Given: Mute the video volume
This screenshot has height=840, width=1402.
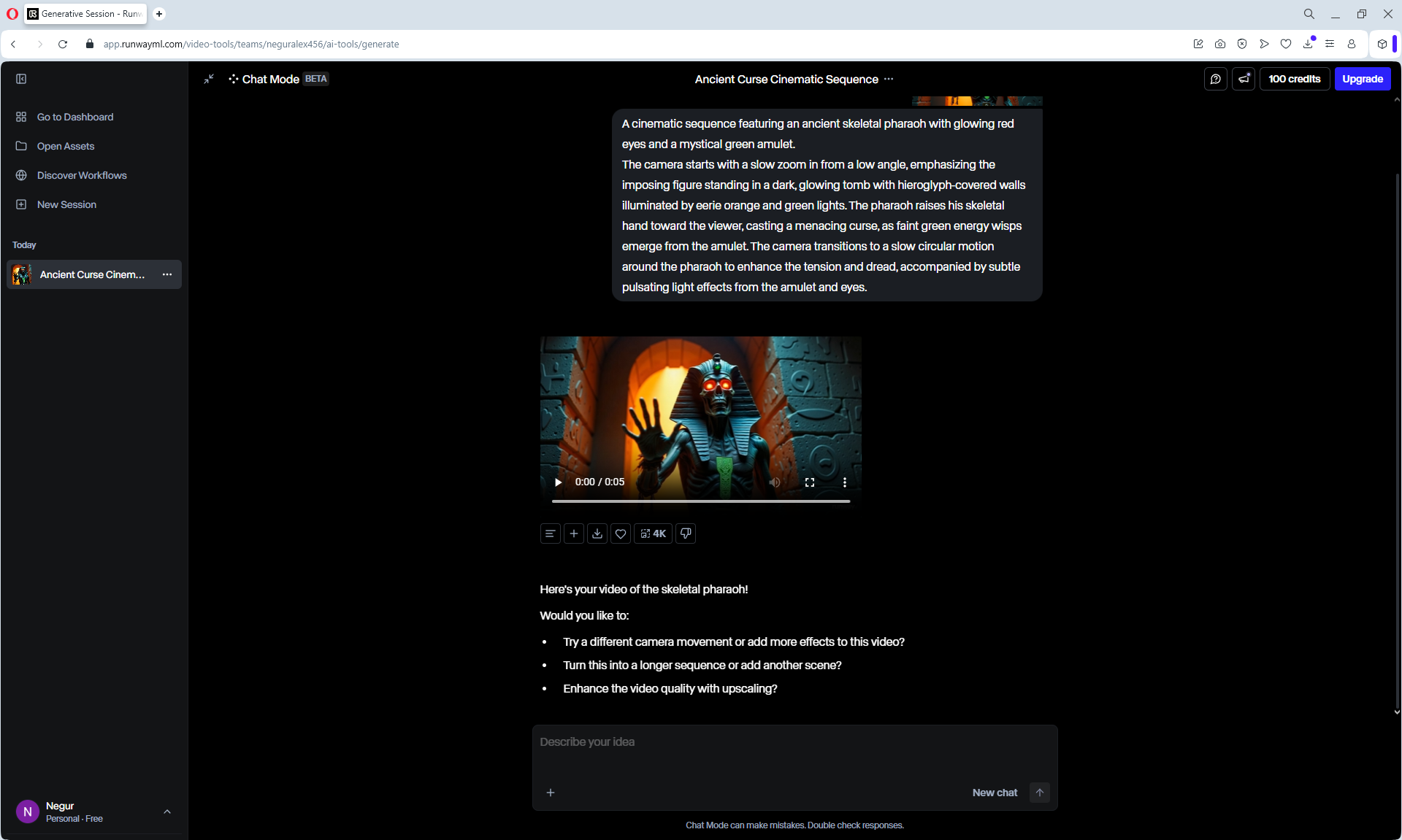Looking at the screenshot, I should pyautogui.click(x=775, y=482).
